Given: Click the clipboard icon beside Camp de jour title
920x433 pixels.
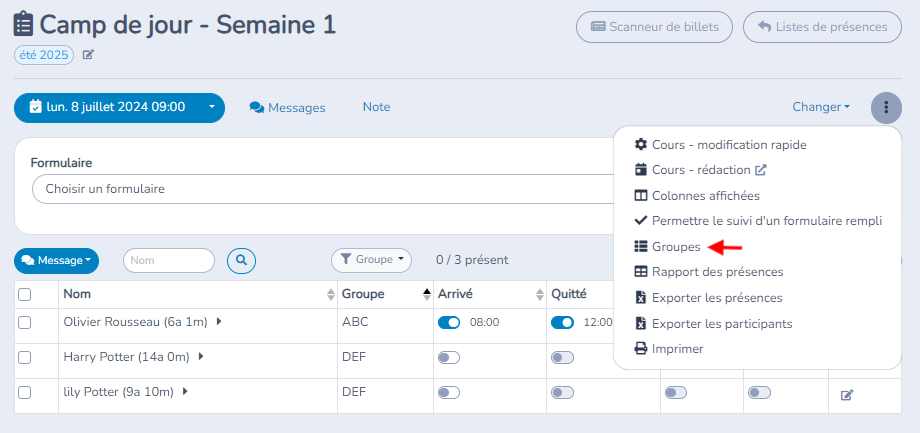Looking at the screenshot, I should [x=23, y=24].
